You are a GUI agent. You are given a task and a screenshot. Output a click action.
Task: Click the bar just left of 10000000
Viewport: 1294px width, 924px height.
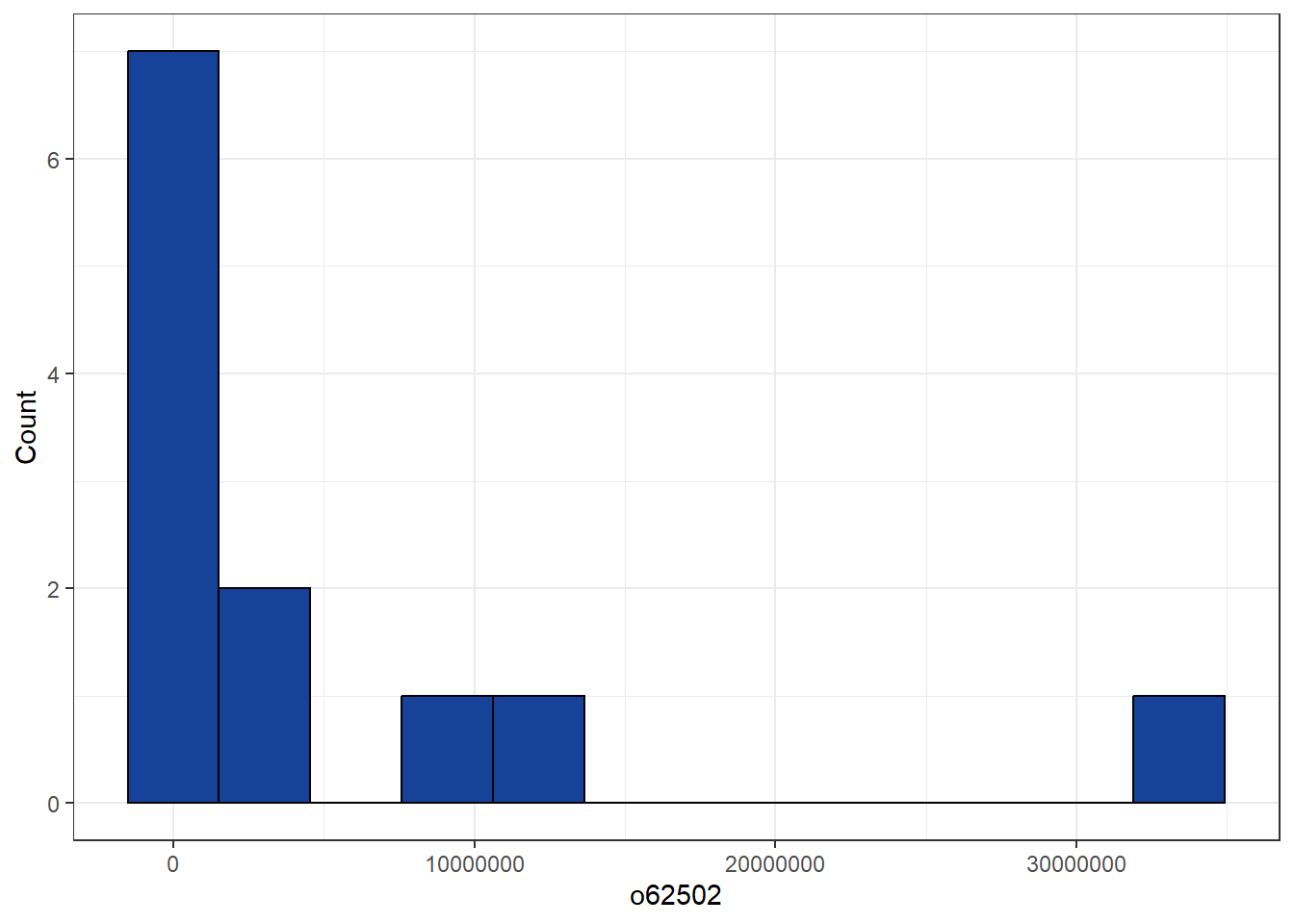tap(447, 749)
